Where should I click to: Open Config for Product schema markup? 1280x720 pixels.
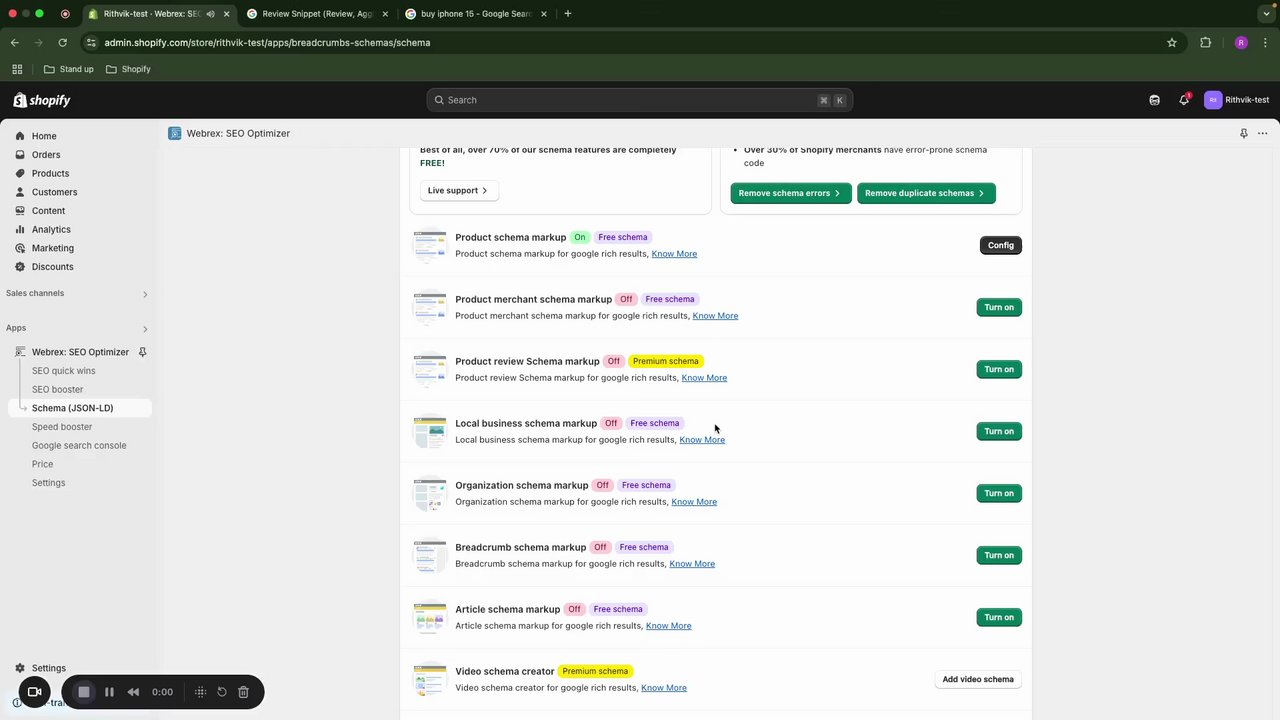[x=1000, y=245]
